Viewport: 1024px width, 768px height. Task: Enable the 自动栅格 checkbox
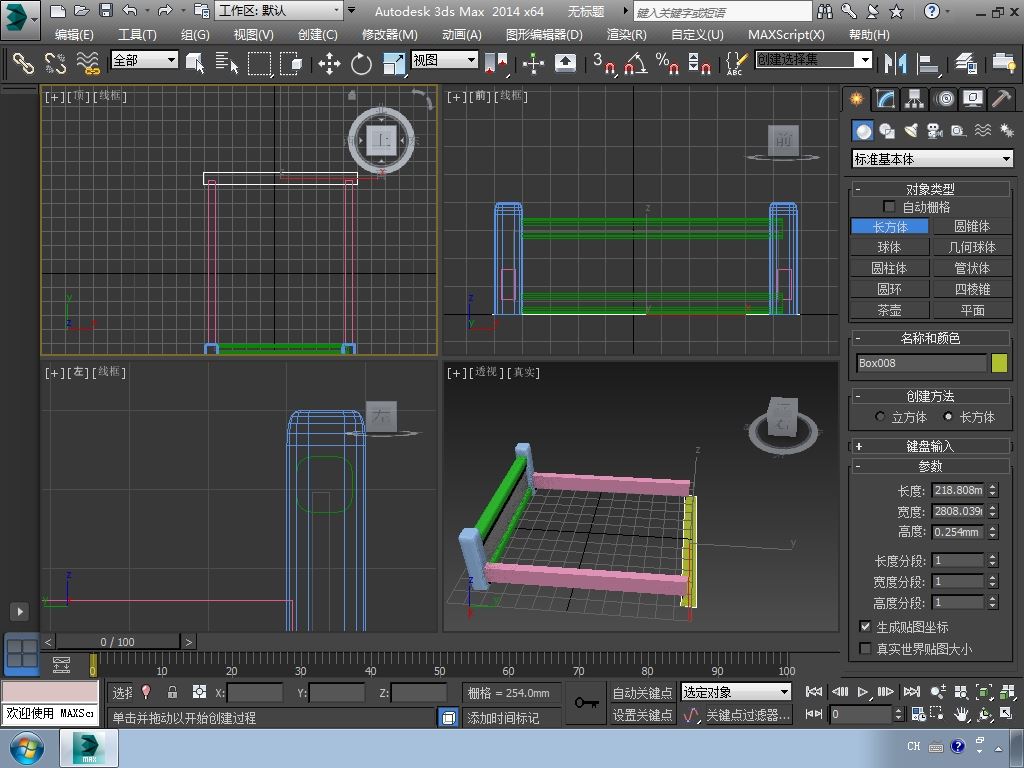pyautogui.click(x=889, y=207)
